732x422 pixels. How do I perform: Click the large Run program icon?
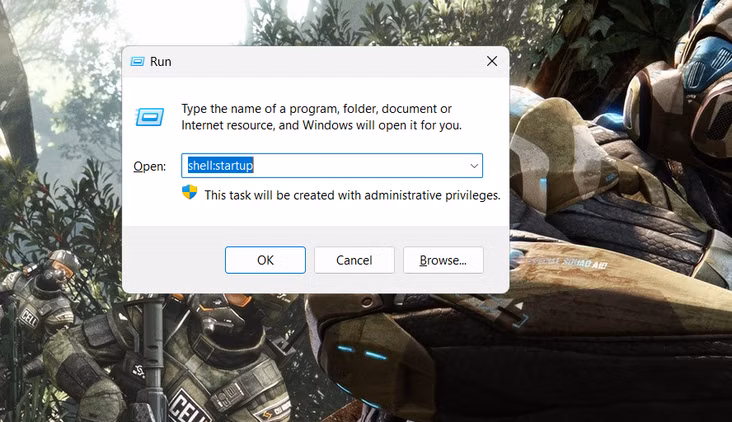click(x=150, y=117)
